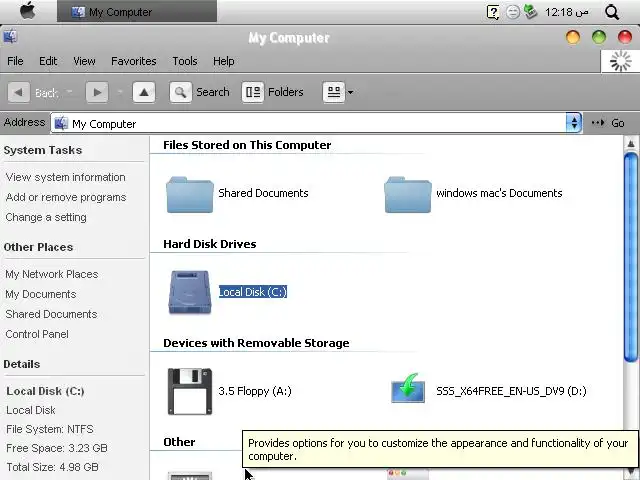
Task: Click the scrollbar up arrow
Action: coord(631,144)
